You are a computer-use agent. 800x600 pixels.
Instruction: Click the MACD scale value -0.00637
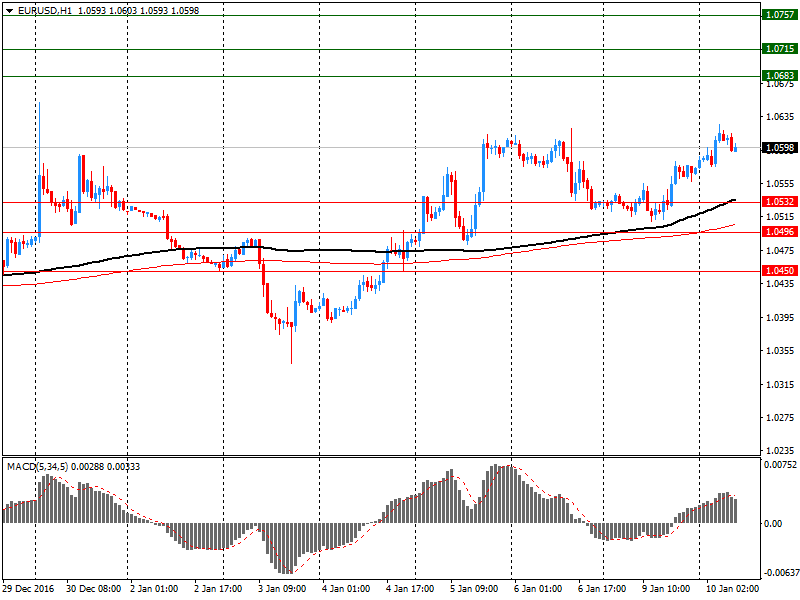(780, 572)
